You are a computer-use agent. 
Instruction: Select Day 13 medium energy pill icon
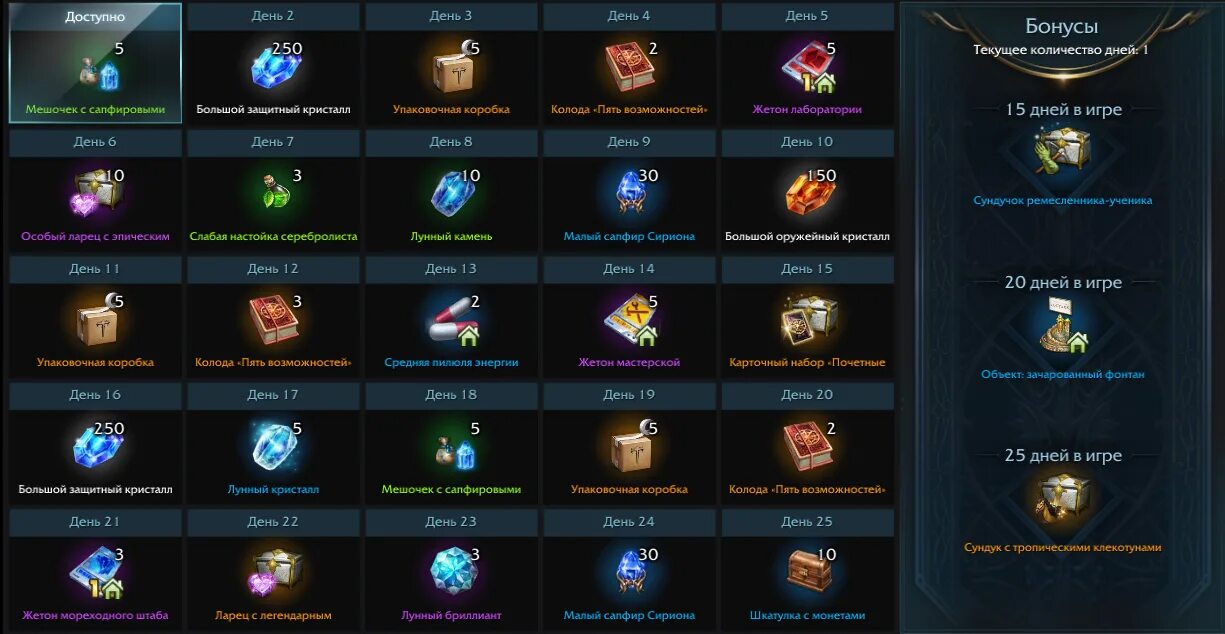click(452, 321)
